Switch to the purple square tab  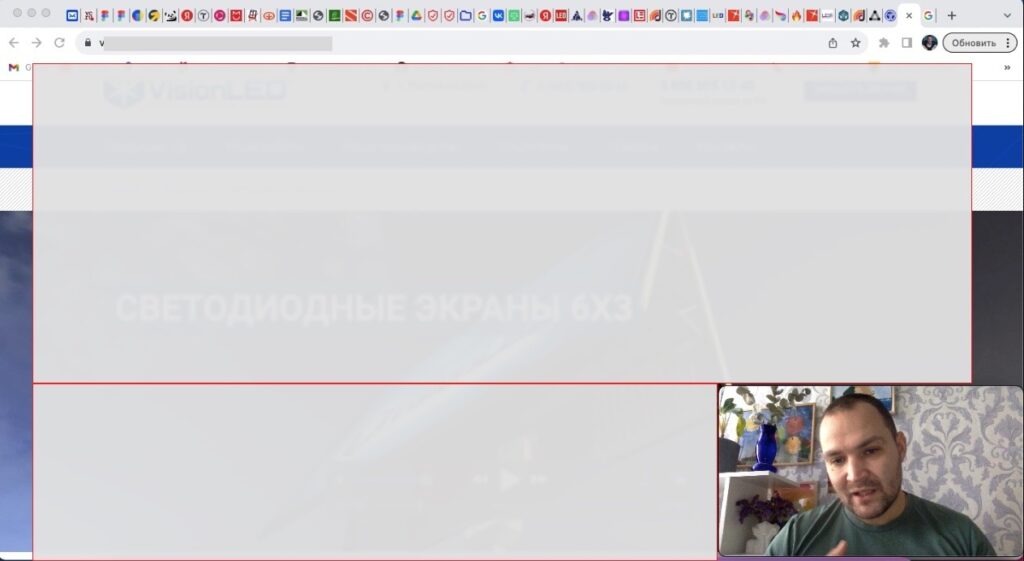[624, 16]
